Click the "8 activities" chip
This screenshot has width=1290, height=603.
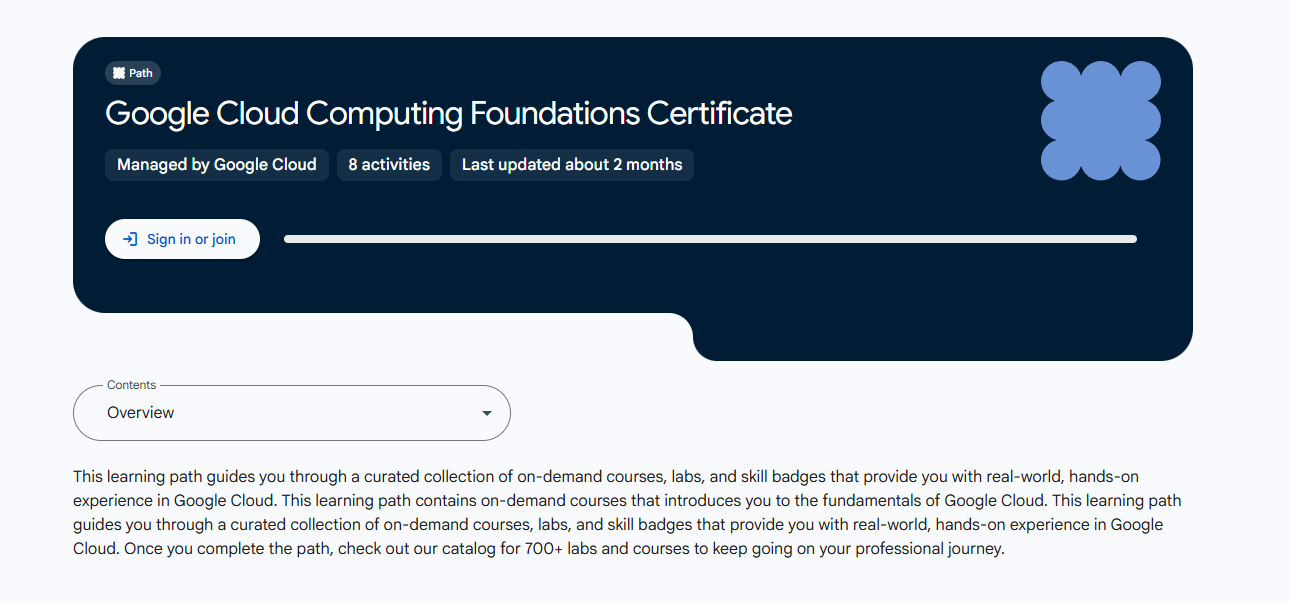pos(389,165)
